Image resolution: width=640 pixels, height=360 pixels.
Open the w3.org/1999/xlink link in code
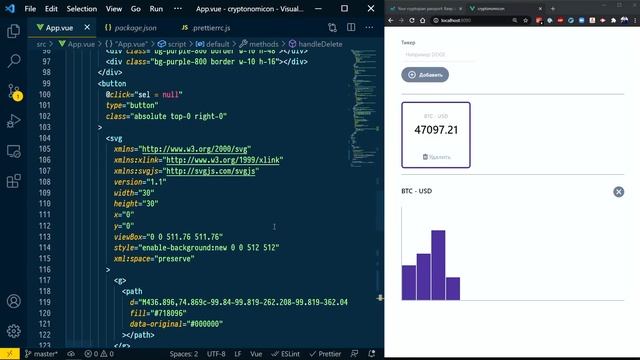tap(222, 160)
